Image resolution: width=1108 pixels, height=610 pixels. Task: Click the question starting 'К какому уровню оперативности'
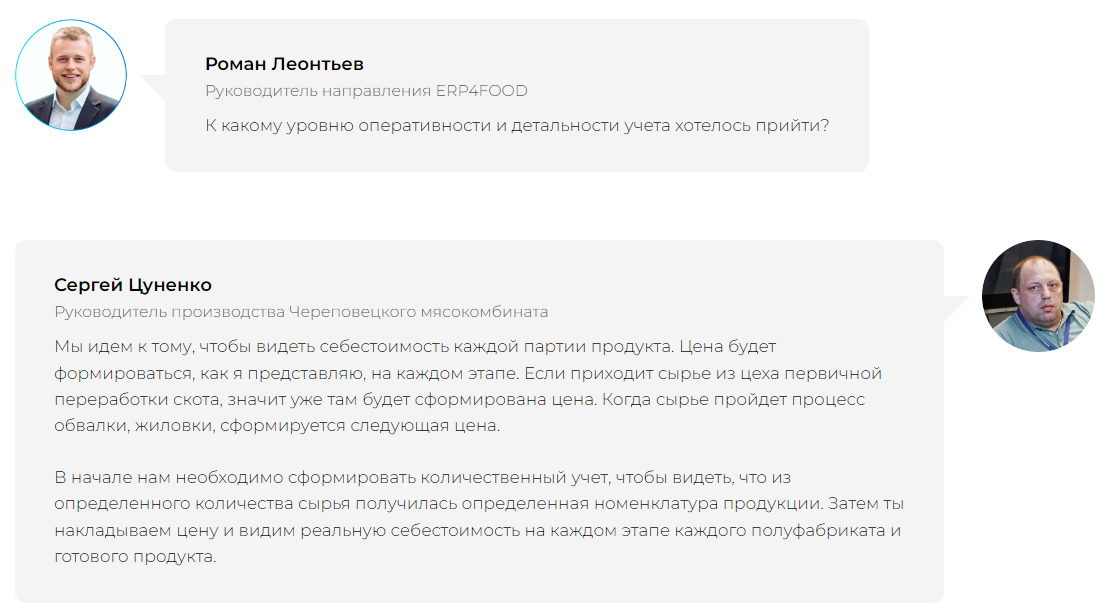click(x=517, y=127)
